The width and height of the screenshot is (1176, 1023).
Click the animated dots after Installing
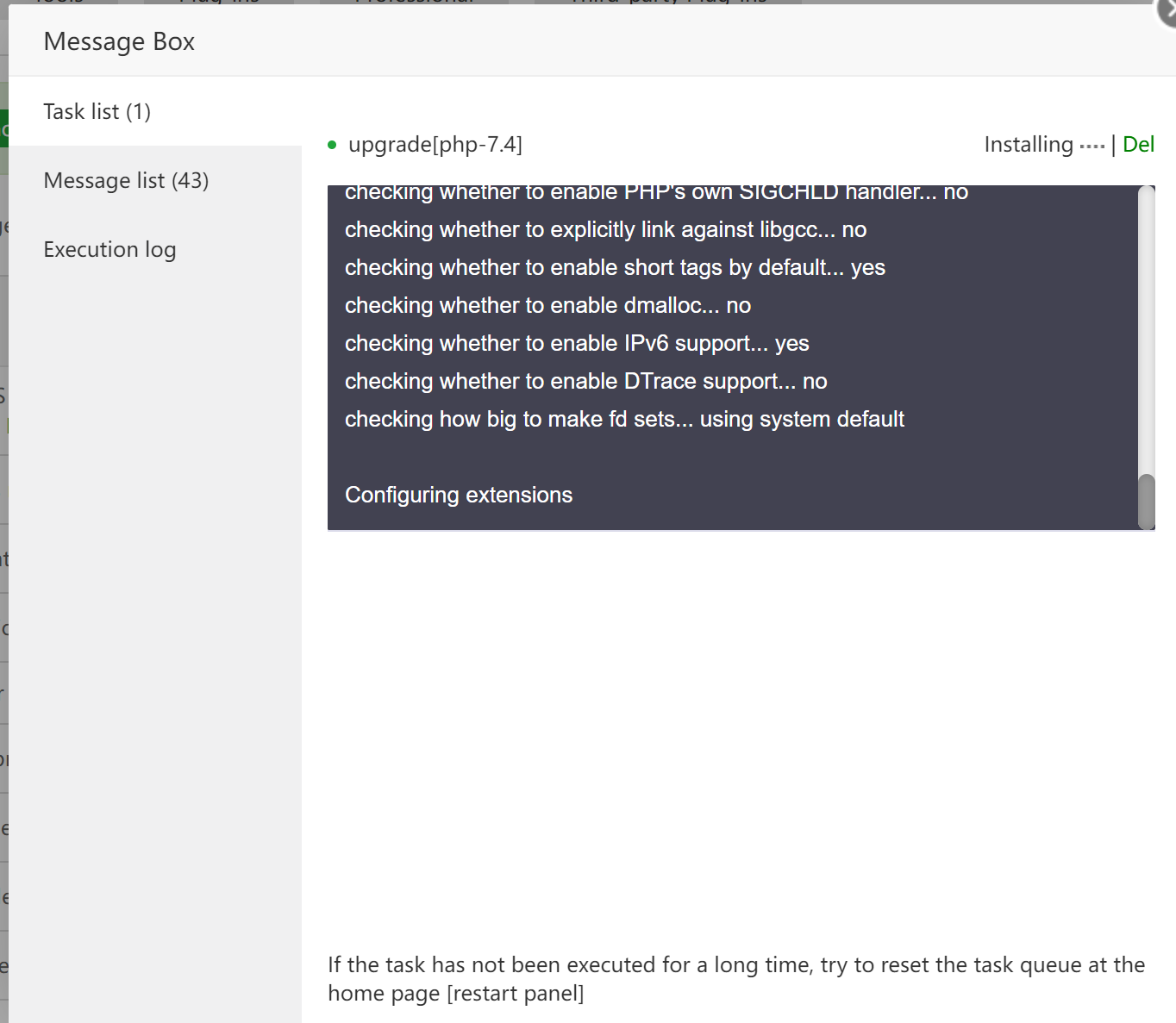click(1092, 147)
